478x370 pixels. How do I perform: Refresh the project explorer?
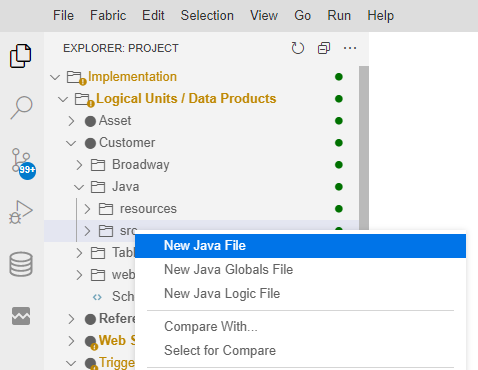[297, 48]
